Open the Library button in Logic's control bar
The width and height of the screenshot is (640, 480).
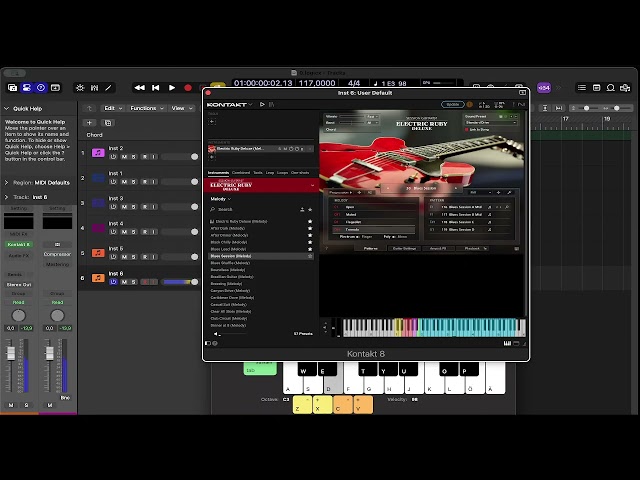(12, 88)
